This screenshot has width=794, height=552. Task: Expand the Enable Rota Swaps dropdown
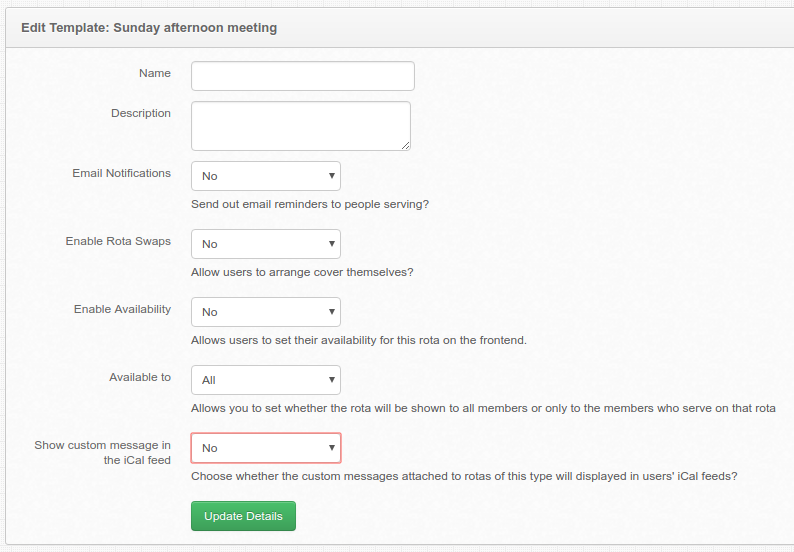point(266,244)
